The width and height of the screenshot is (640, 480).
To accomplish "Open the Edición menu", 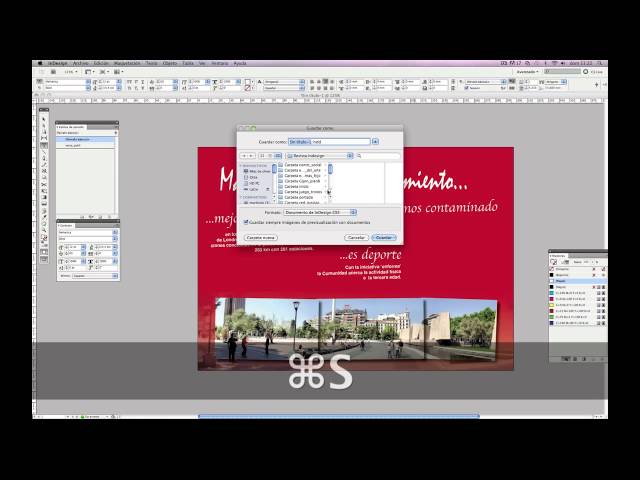I will 101,63.
